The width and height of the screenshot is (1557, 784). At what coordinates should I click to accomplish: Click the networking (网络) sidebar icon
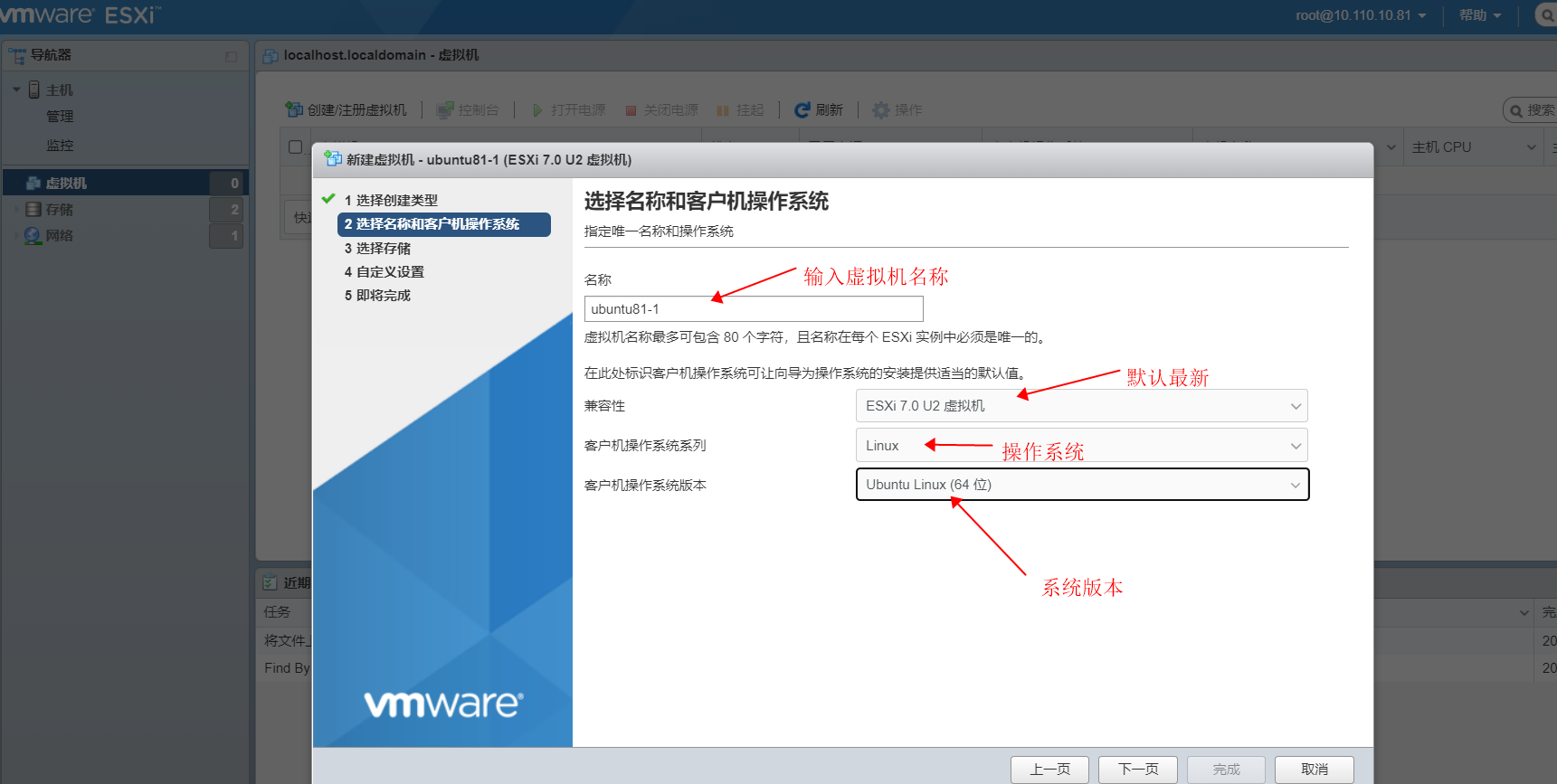click(x=33, y=235)
